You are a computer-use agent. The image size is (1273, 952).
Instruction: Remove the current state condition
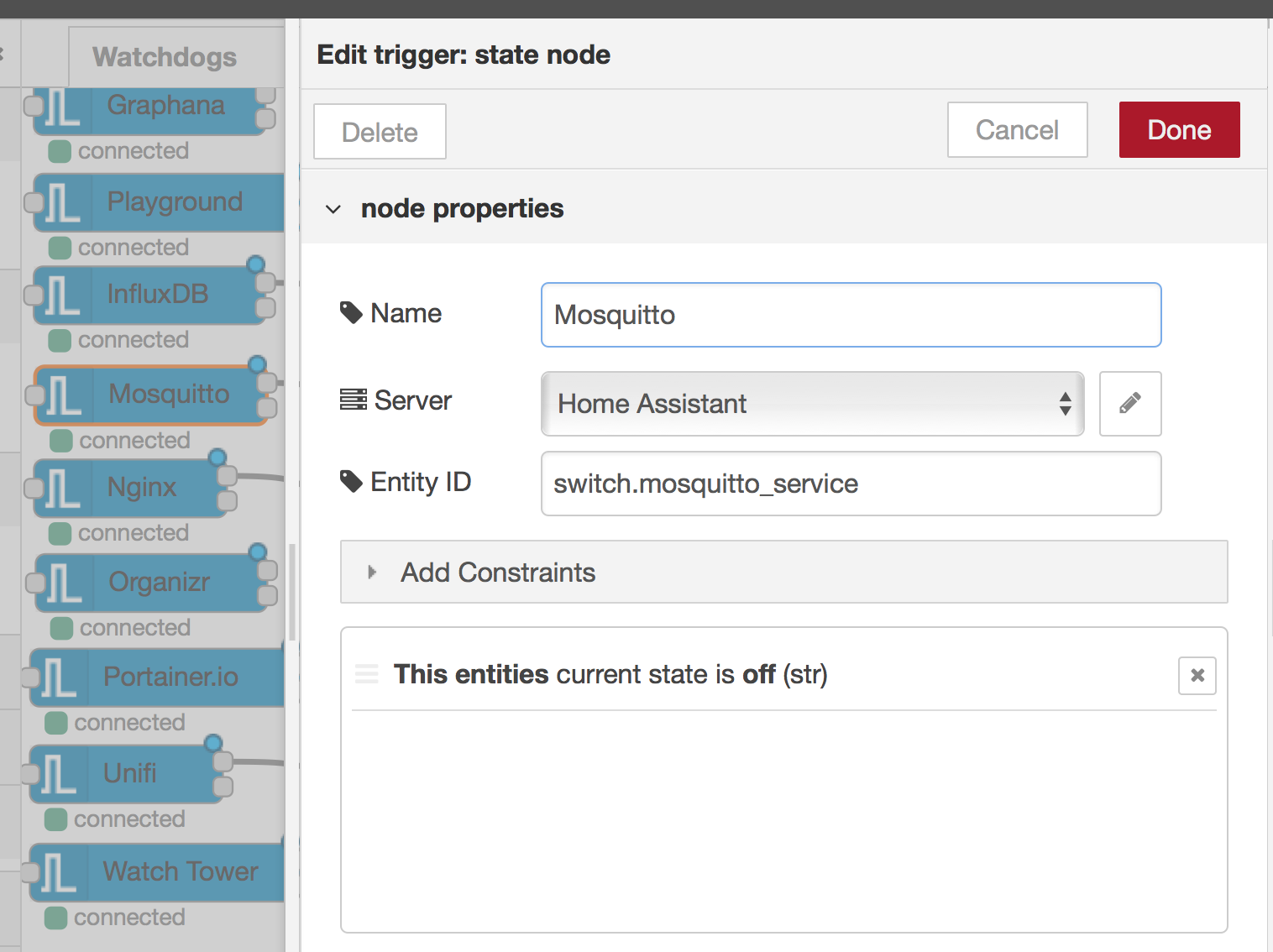[1197, 675]
